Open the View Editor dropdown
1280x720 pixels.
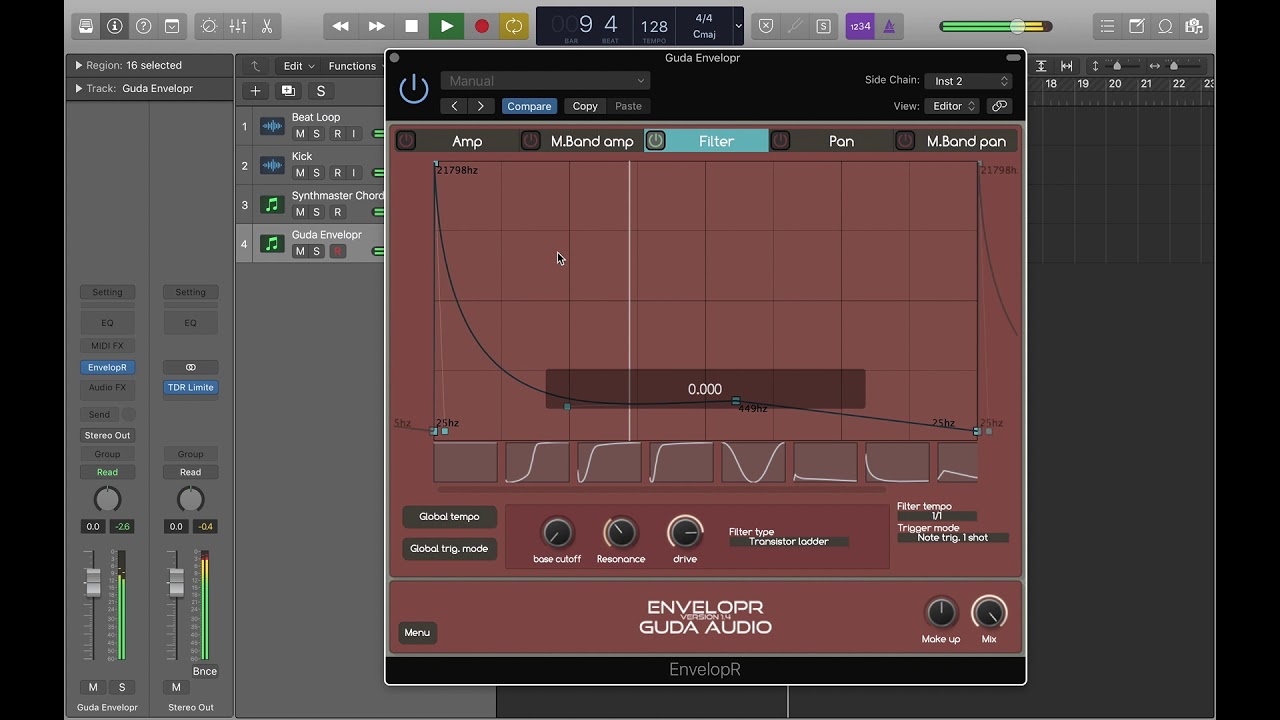[x=953, y=106]
